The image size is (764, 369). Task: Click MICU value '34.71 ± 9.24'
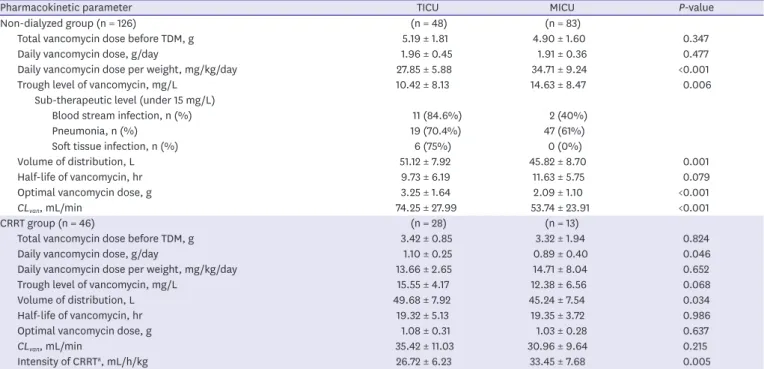pos(559,70)
